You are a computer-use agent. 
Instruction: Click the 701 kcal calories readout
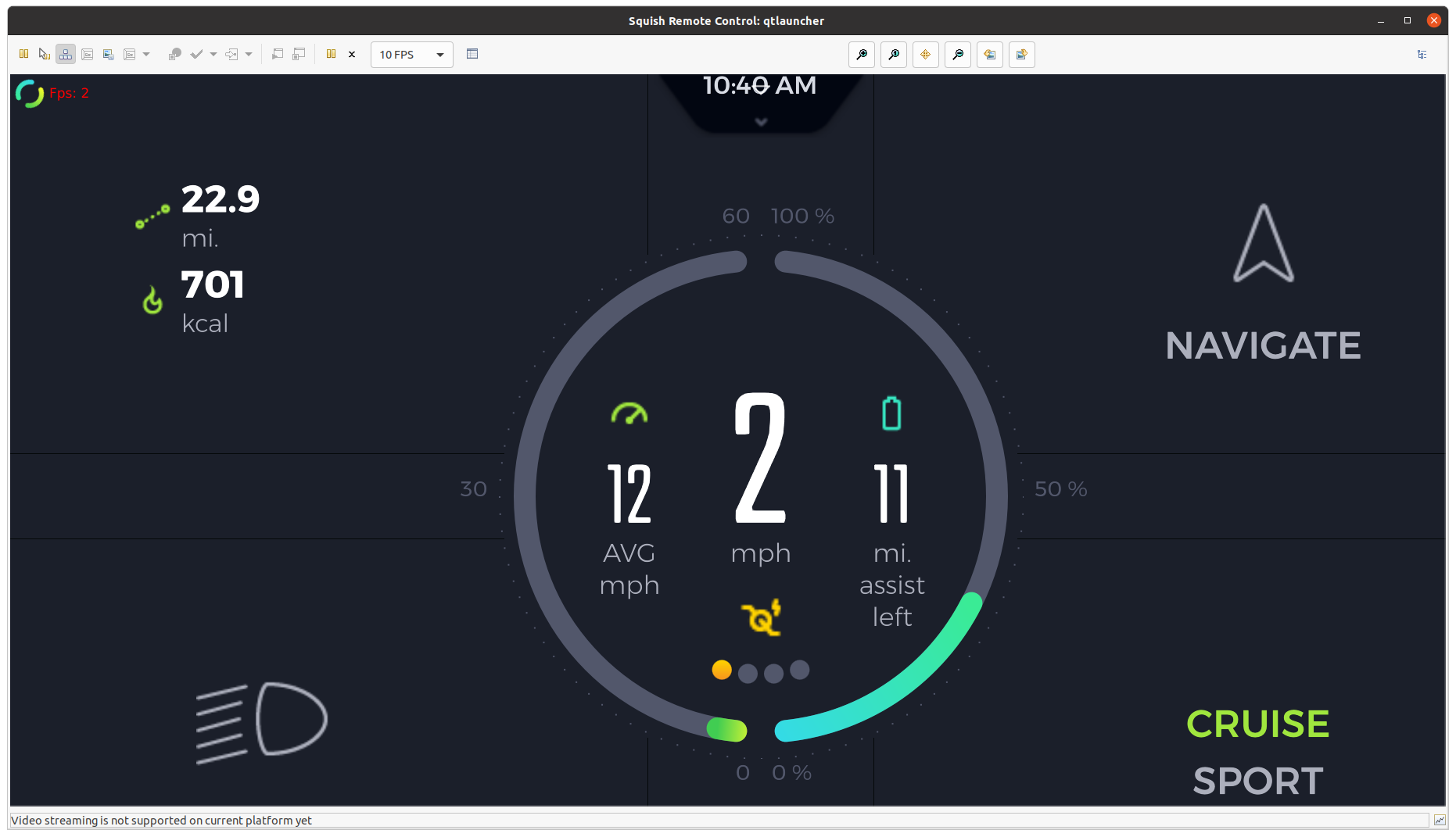213,301
